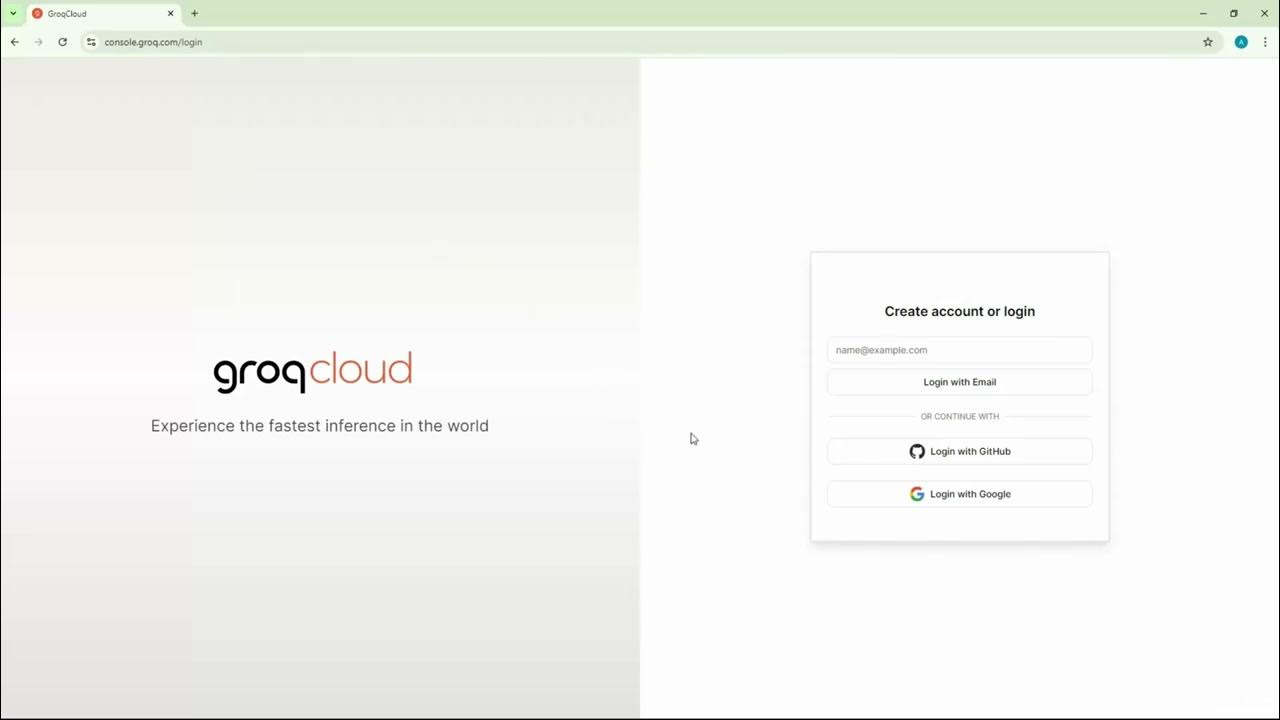Click Login with Google button

959,494
